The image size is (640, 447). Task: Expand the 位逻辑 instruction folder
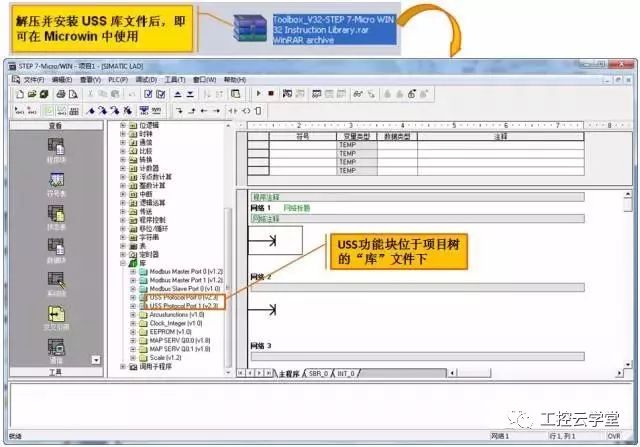click(123, 125)
